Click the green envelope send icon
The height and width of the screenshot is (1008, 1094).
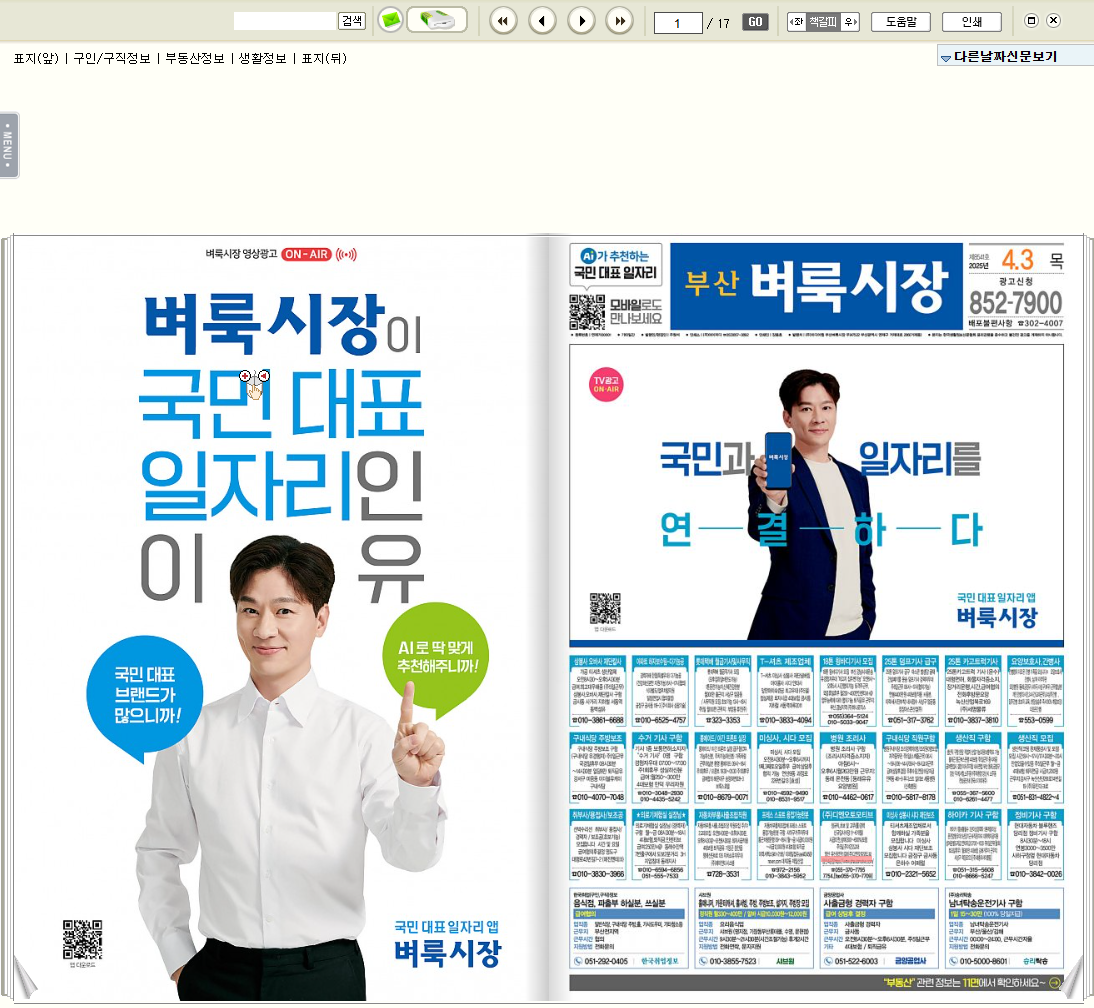click(389, 19)
